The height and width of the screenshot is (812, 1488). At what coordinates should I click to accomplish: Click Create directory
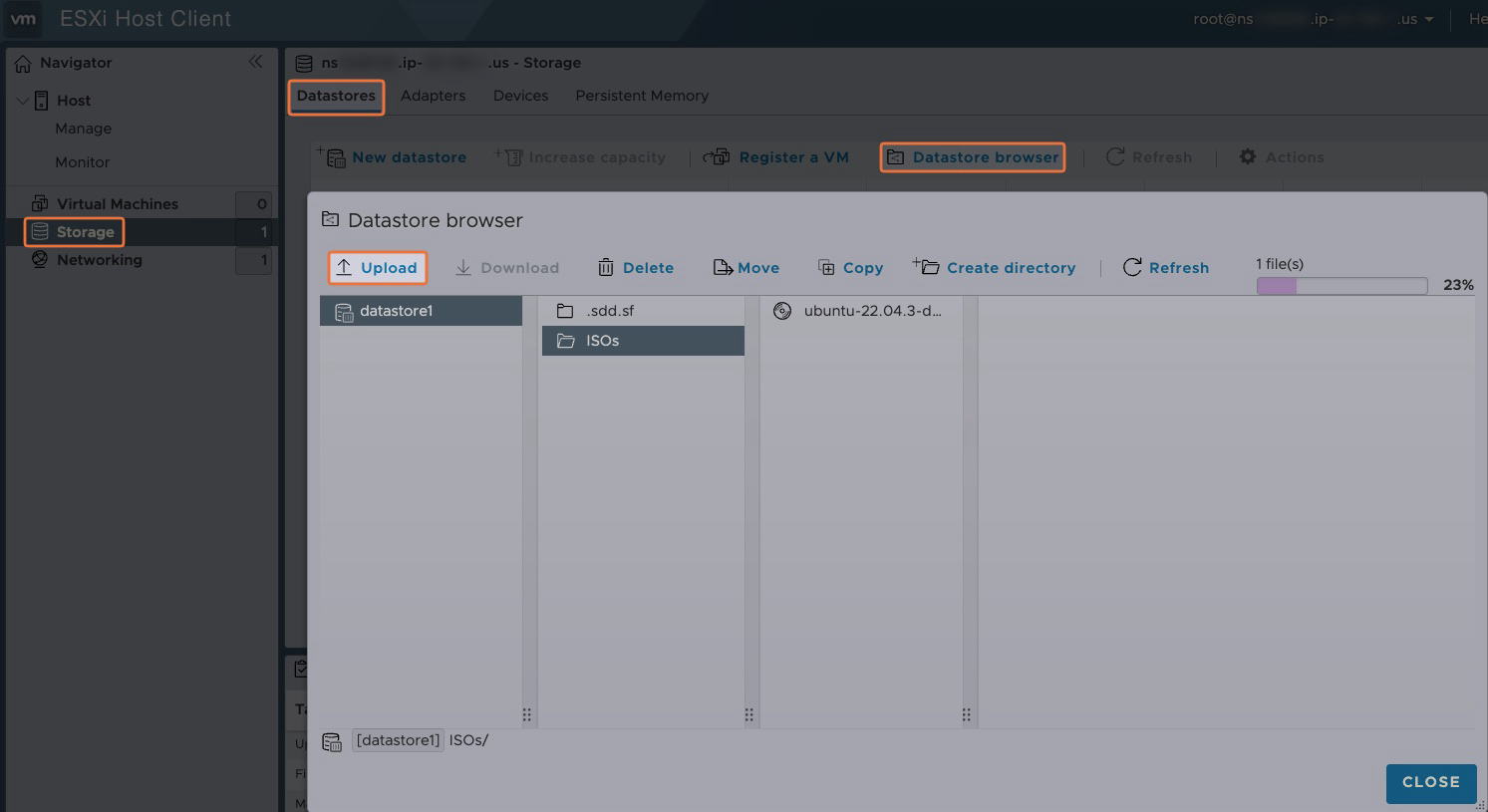coord(995,268)
